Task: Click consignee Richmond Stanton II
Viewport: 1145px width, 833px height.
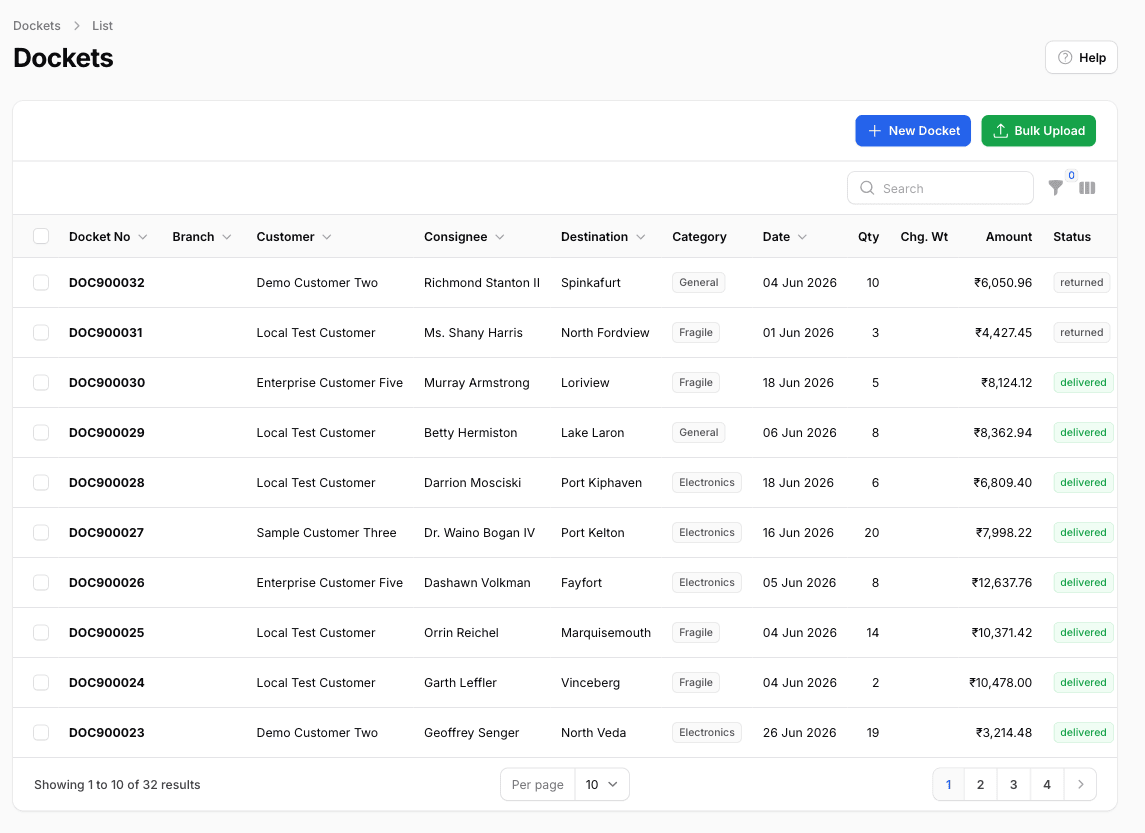Action: pos(482,283)
